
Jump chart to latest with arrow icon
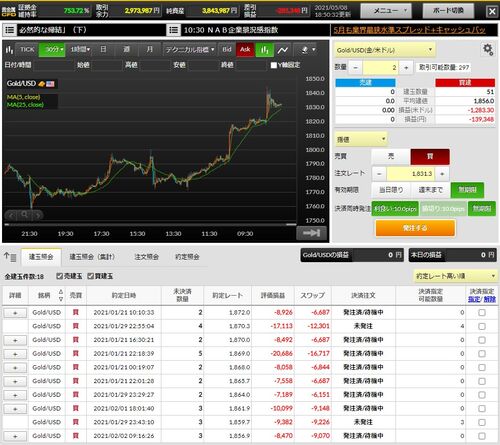click(311, 233)
